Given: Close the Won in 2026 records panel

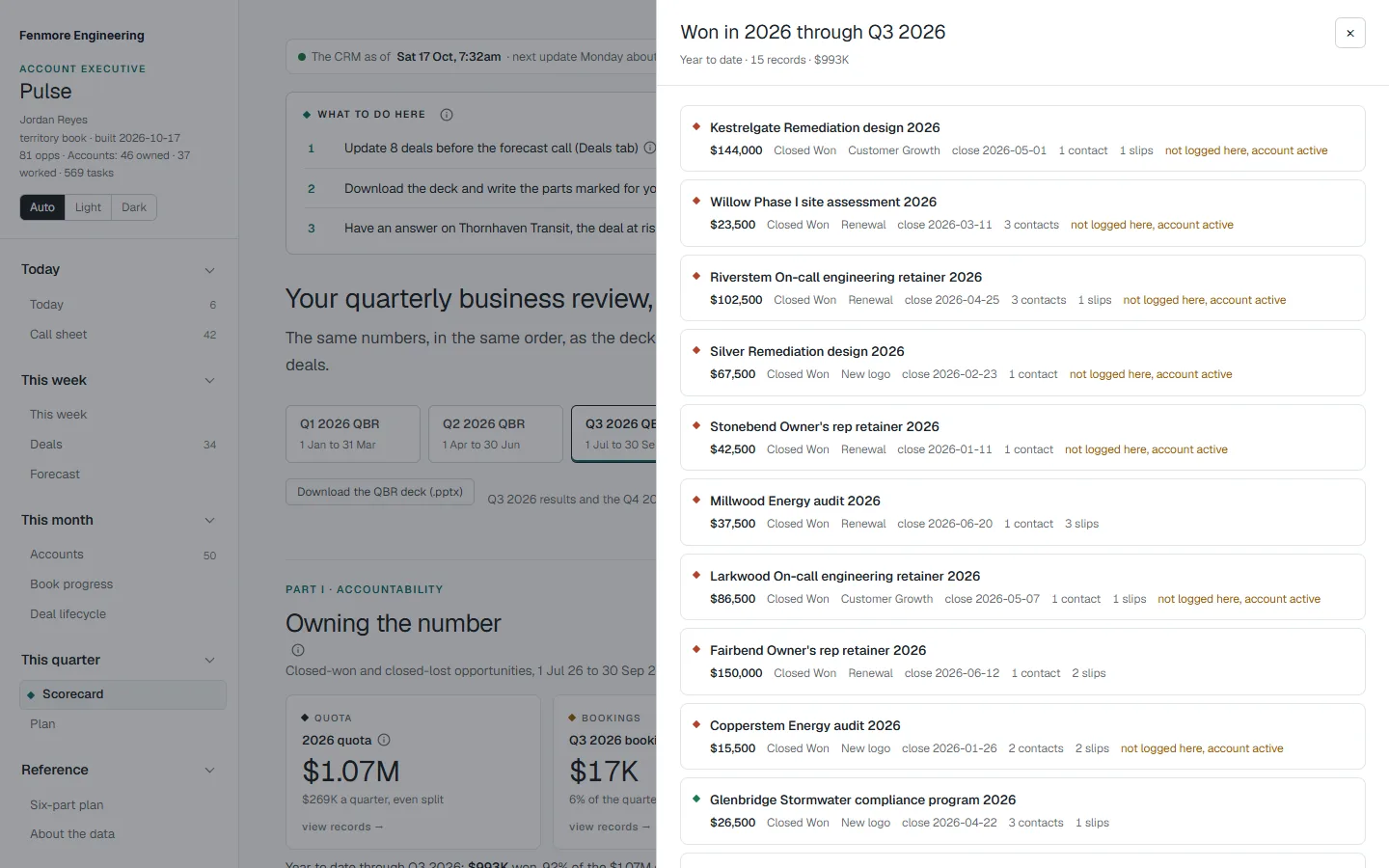Looking at the screenshot, I should pyautogui.click(x=1349, y=33).
